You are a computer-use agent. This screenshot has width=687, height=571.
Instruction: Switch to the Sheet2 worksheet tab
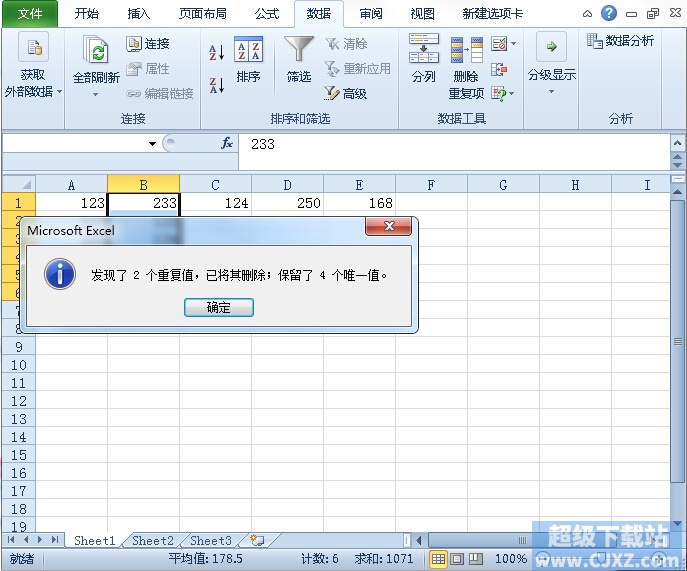point(153,541)
